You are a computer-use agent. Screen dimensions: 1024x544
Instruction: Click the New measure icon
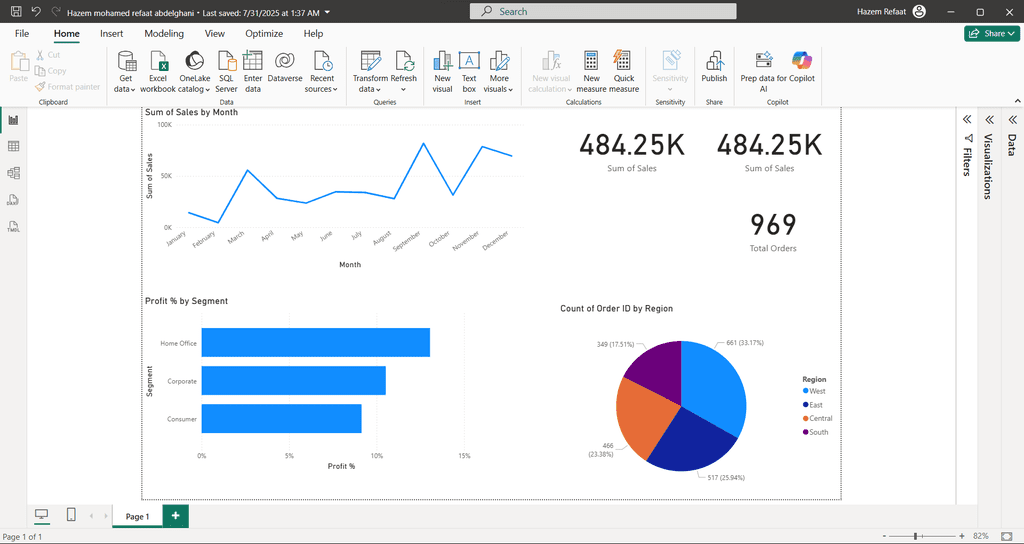point(591,62)
